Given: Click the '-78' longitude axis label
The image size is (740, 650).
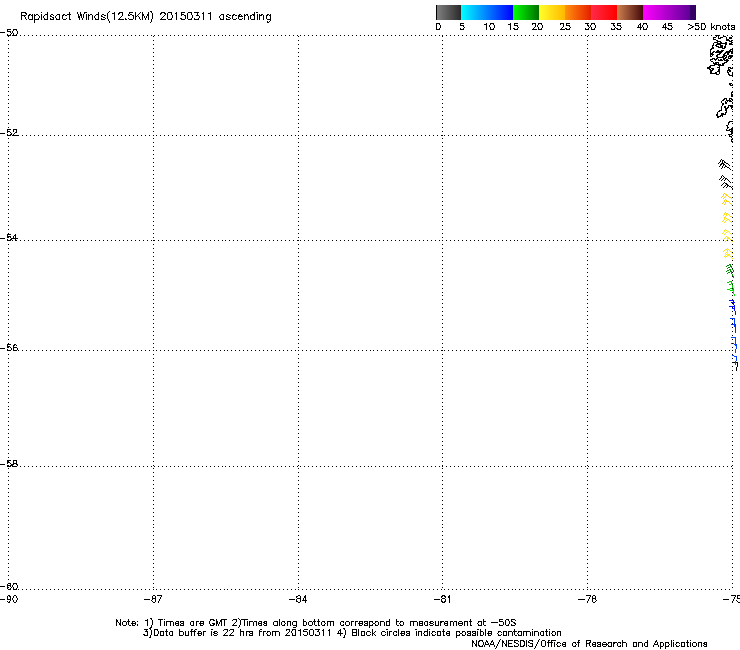Looking at the screenshot, I should pyautogui.click(x=587, y=599).
